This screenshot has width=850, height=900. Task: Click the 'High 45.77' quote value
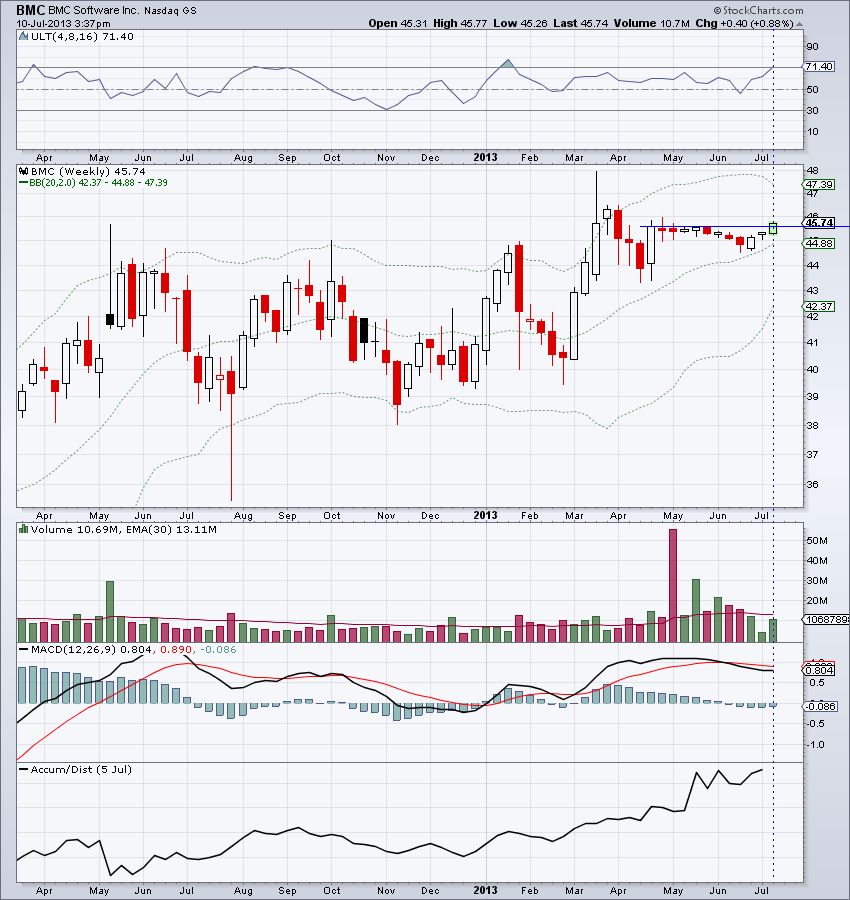(x=460, y=24)
